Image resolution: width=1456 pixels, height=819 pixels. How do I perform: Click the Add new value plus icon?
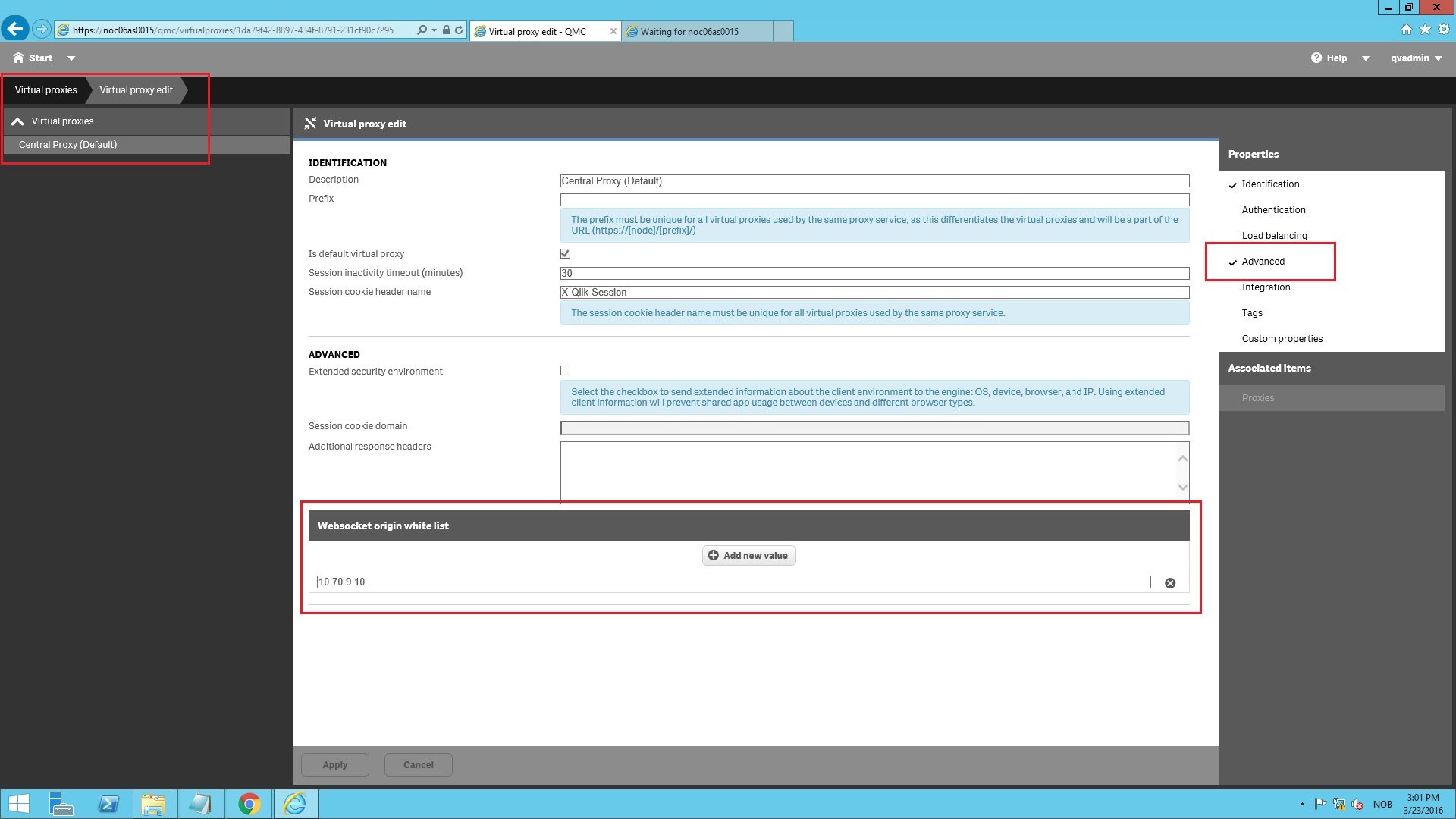pyautogui.click(x=713, y=555)
